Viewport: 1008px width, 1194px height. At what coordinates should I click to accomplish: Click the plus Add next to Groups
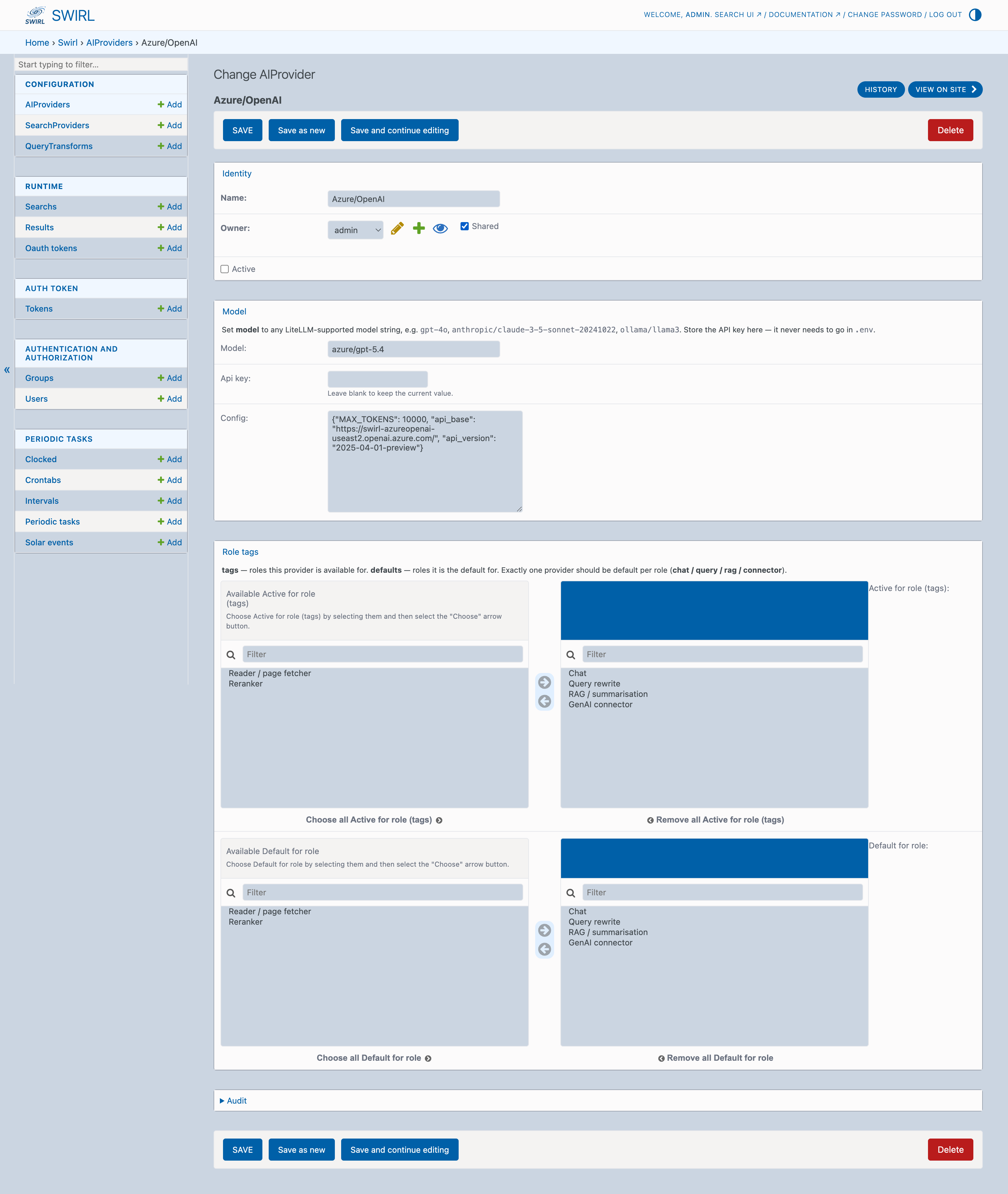pos(170,378)
